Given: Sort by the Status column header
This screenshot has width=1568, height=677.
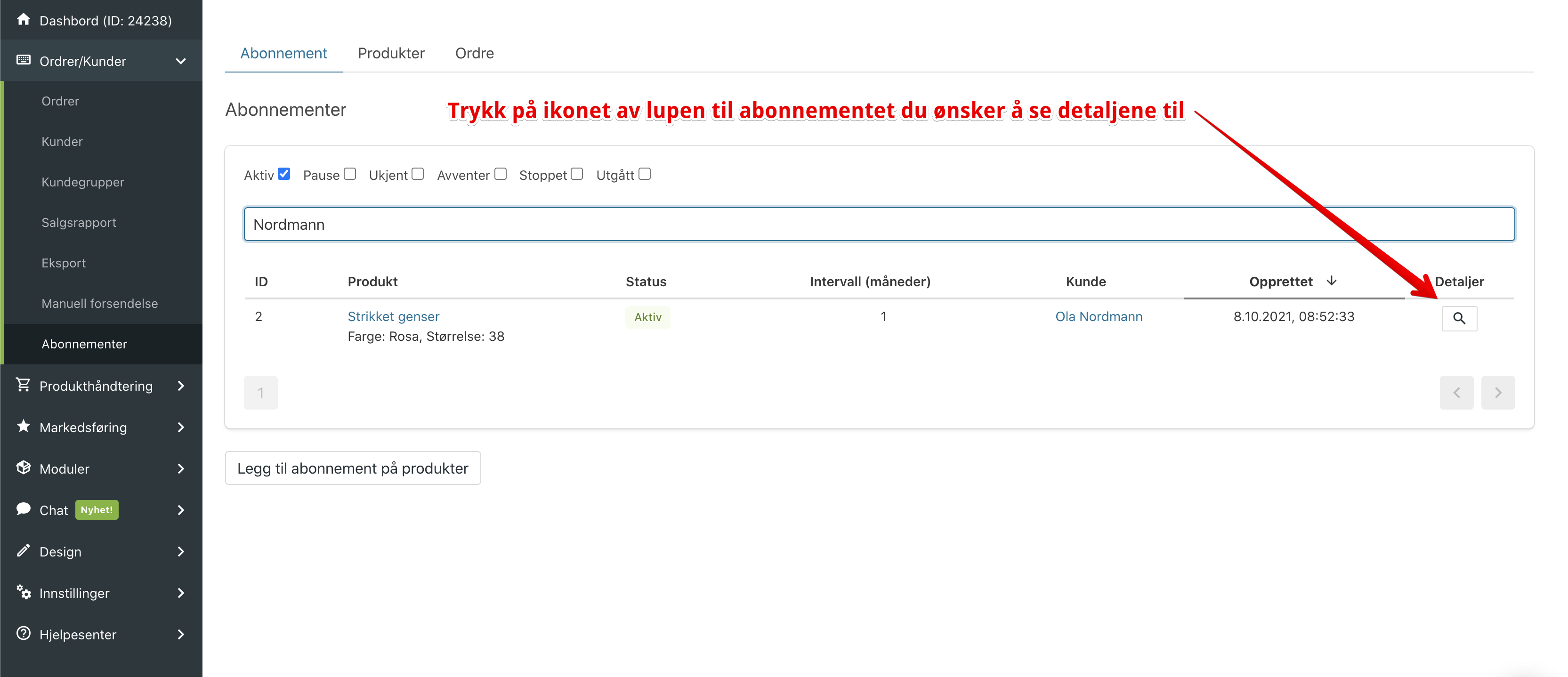Looking at the screenshot, I should pos(646,281).
